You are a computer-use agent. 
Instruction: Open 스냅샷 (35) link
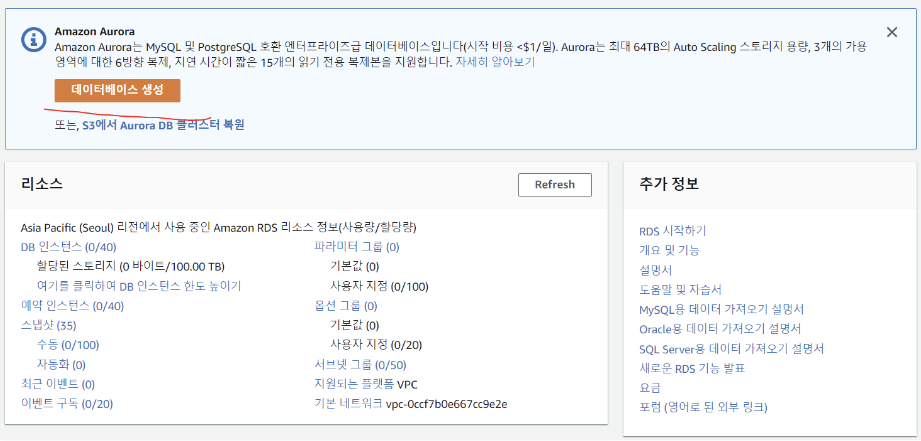point(49,325)
